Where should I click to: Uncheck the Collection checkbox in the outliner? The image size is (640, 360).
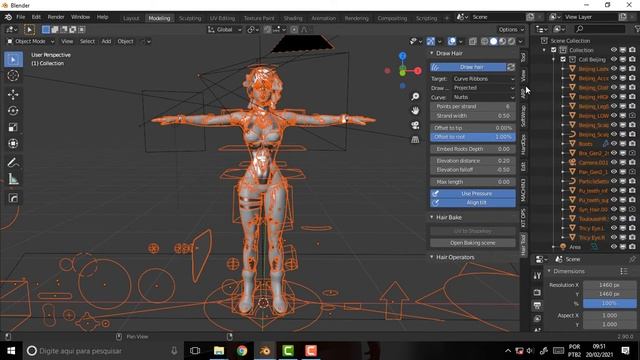tap(554, 50)
